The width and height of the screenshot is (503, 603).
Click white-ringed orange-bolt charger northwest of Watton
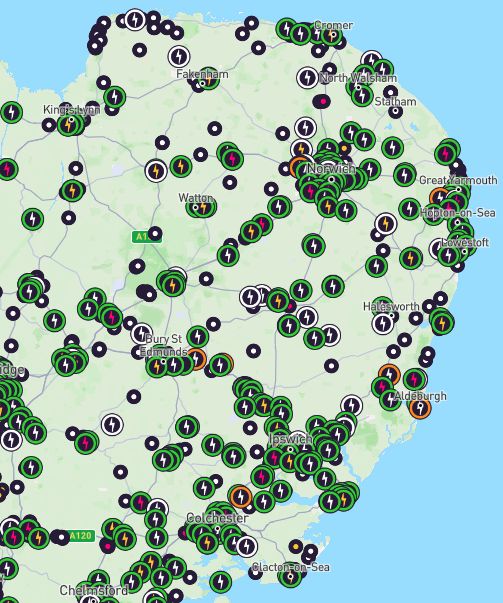[156, 171]
